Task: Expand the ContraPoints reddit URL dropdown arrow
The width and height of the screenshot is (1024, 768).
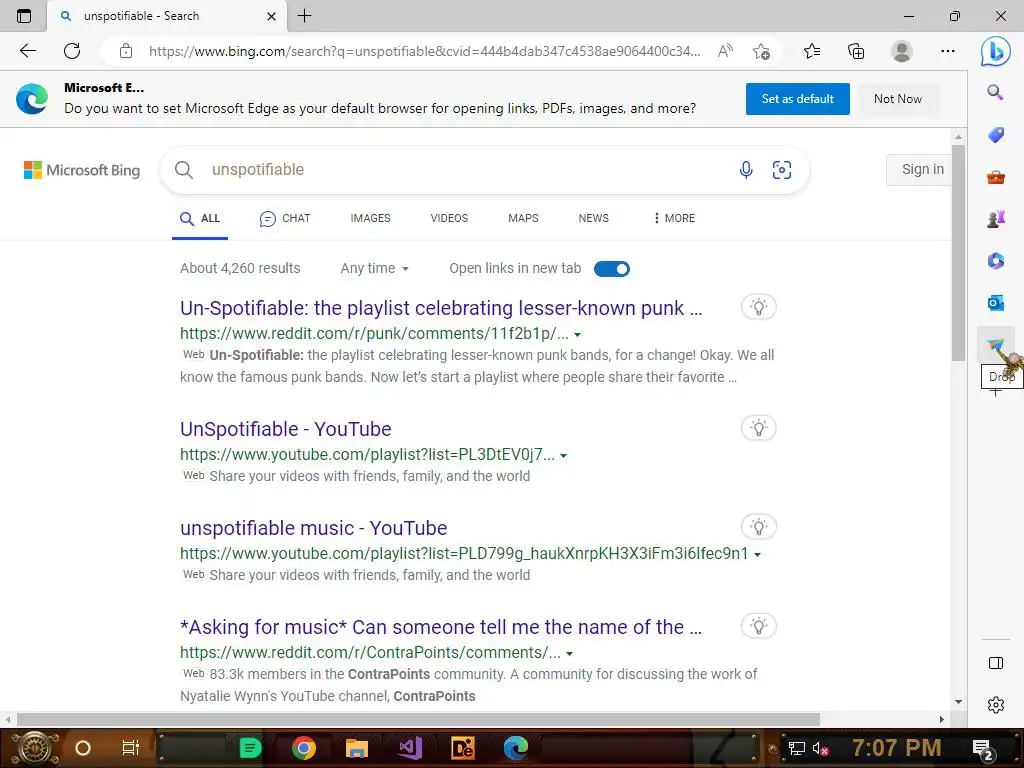Action: [x=569, y=654]
